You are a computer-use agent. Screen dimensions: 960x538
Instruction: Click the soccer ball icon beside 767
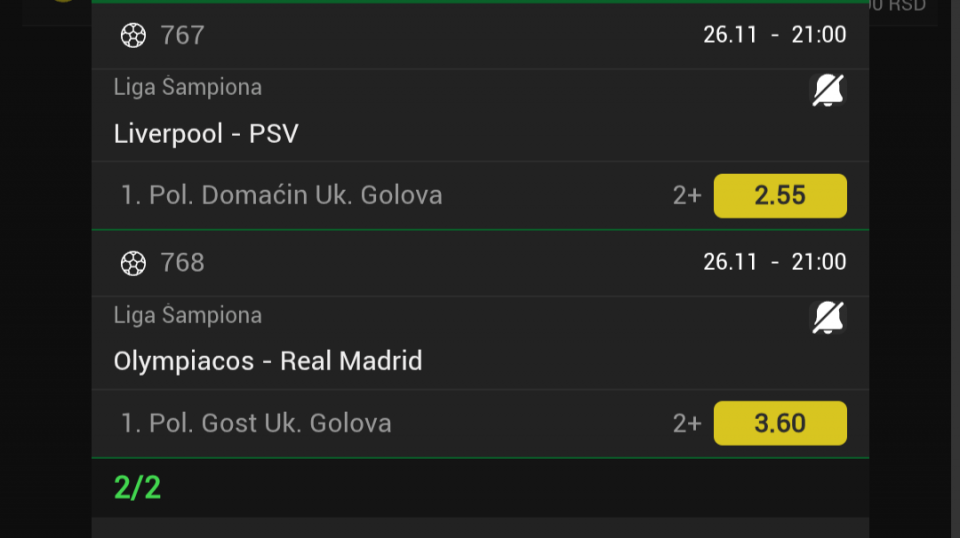(x=133, y=36)
